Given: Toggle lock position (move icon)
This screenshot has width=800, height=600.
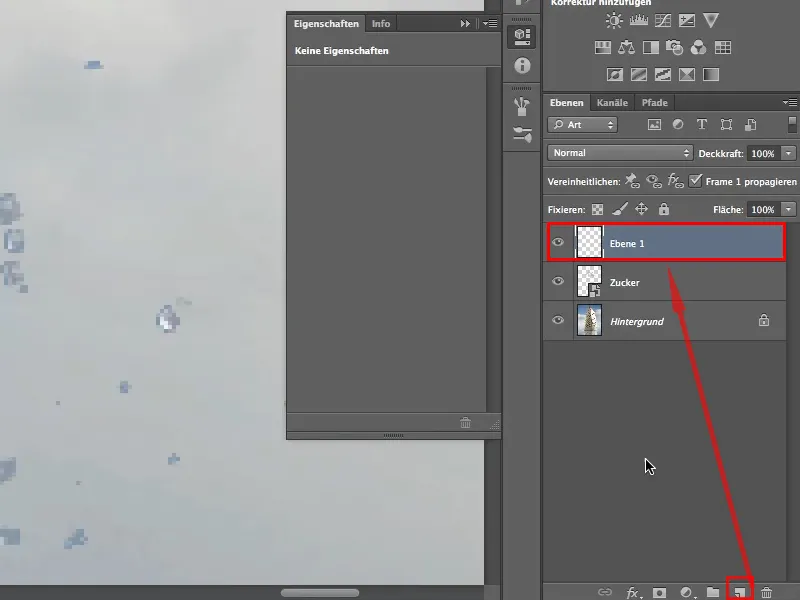Looking at the screenshot, I should 641,209.
